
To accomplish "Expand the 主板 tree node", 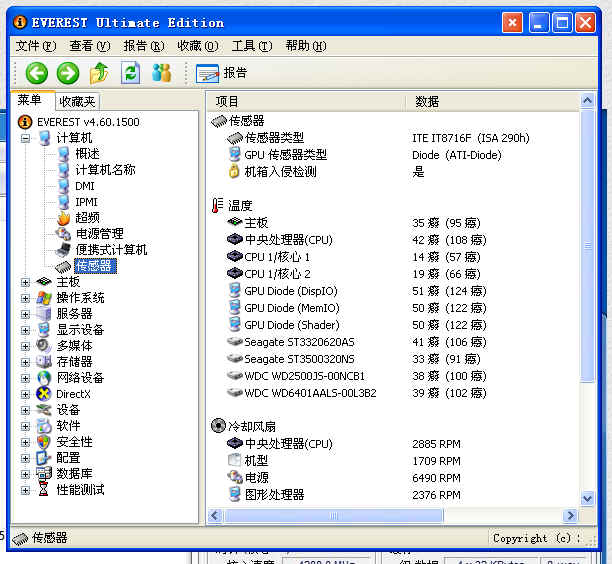I will 25,282.
